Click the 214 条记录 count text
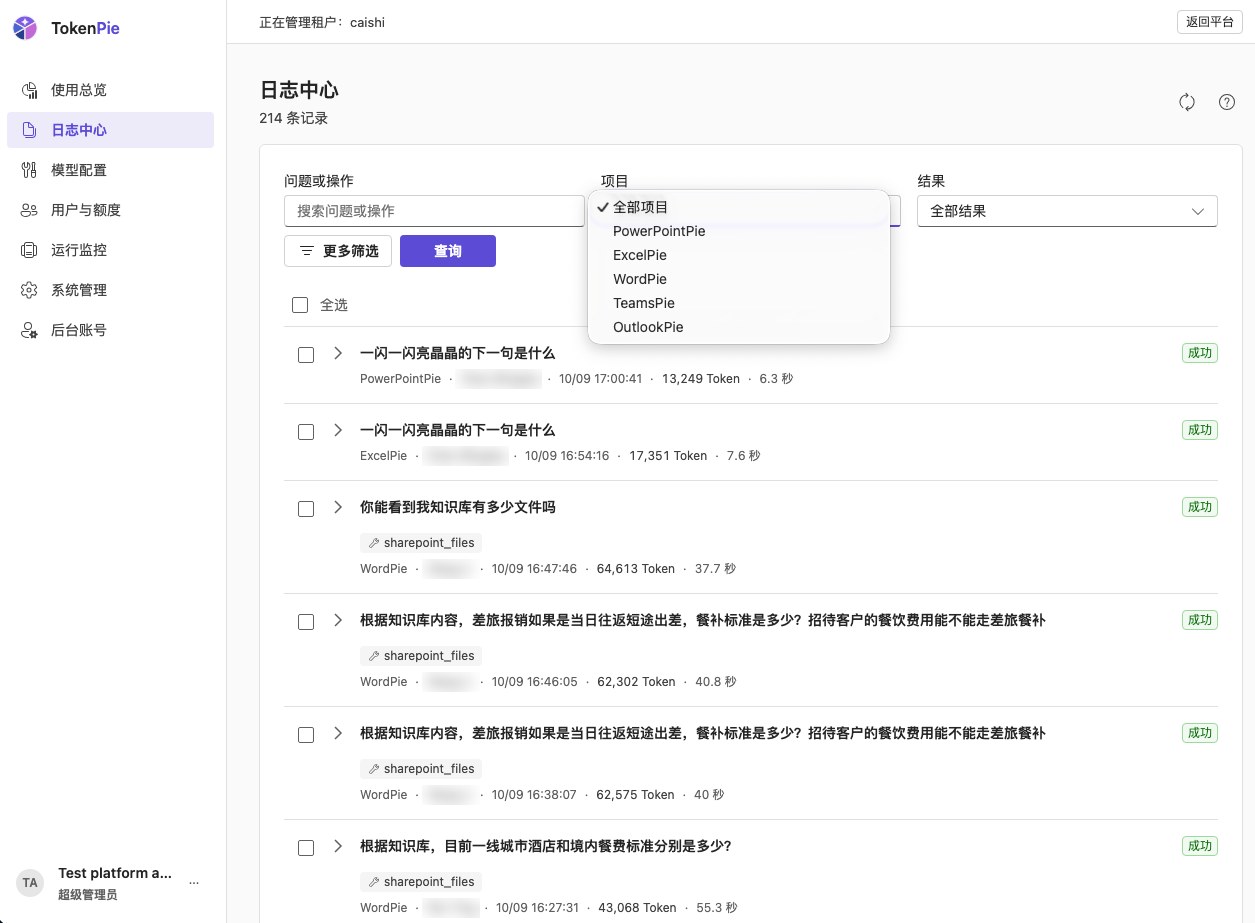This screenshot has height=923, width=1255. click(x=294, y=118)
